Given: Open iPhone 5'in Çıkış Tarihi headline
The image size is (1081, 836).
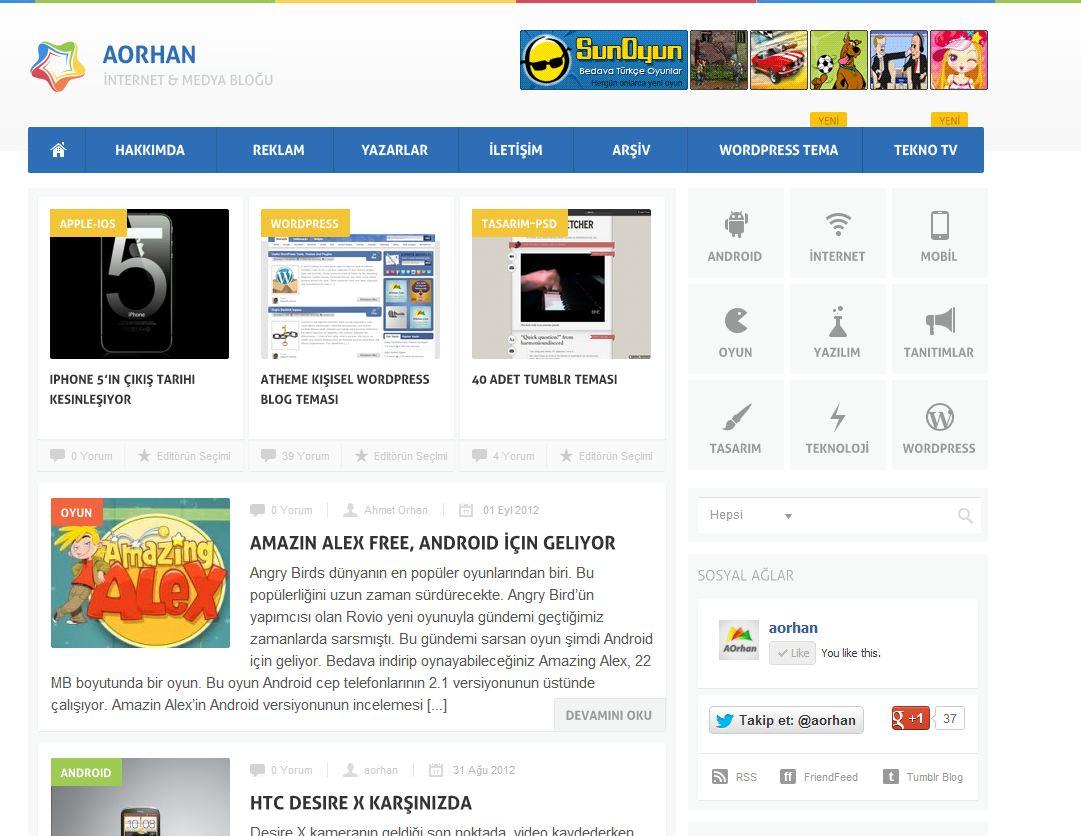Looking at the screenshot, I should (122, 389).
